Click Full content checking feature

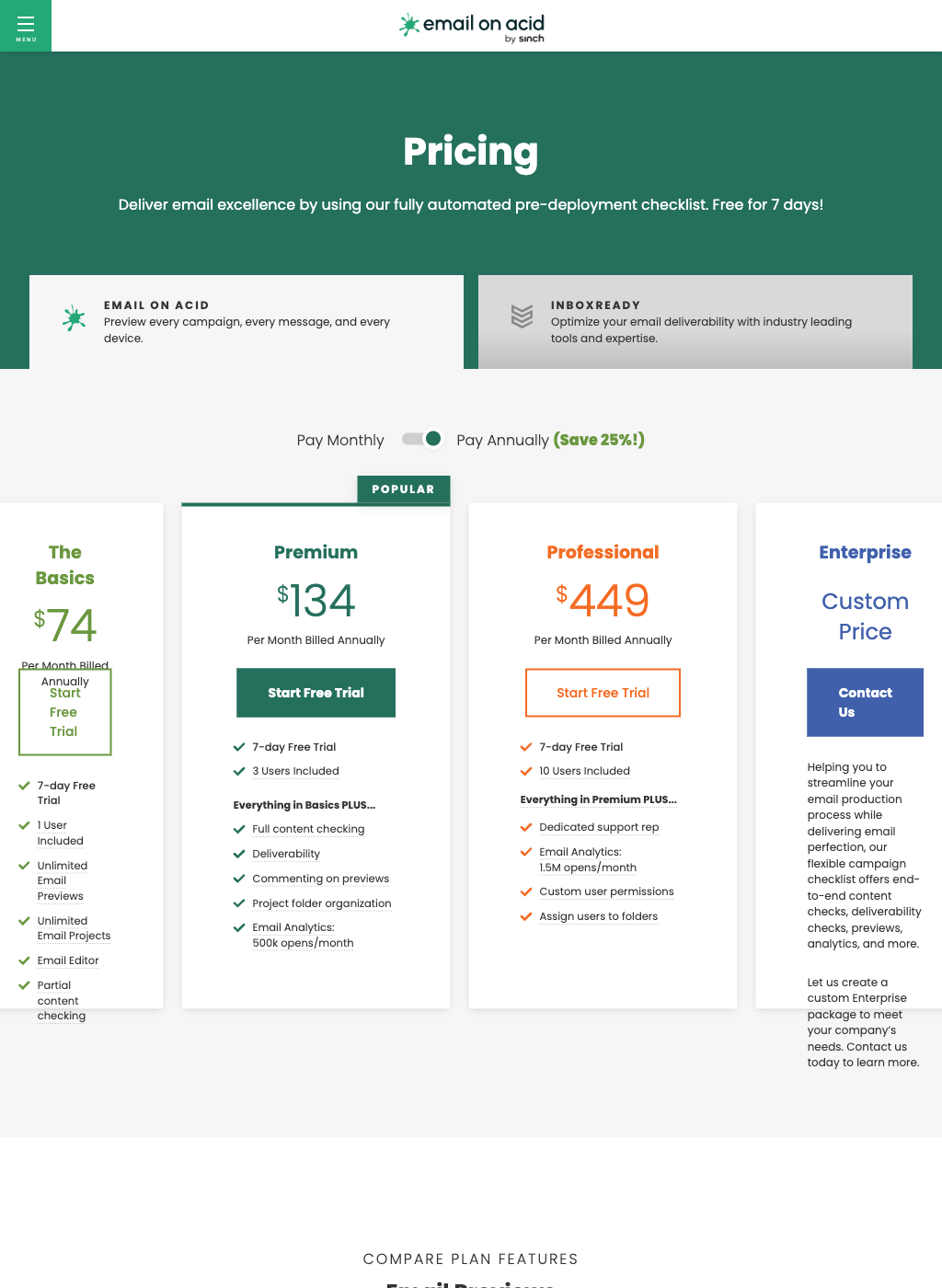(308, 829)
